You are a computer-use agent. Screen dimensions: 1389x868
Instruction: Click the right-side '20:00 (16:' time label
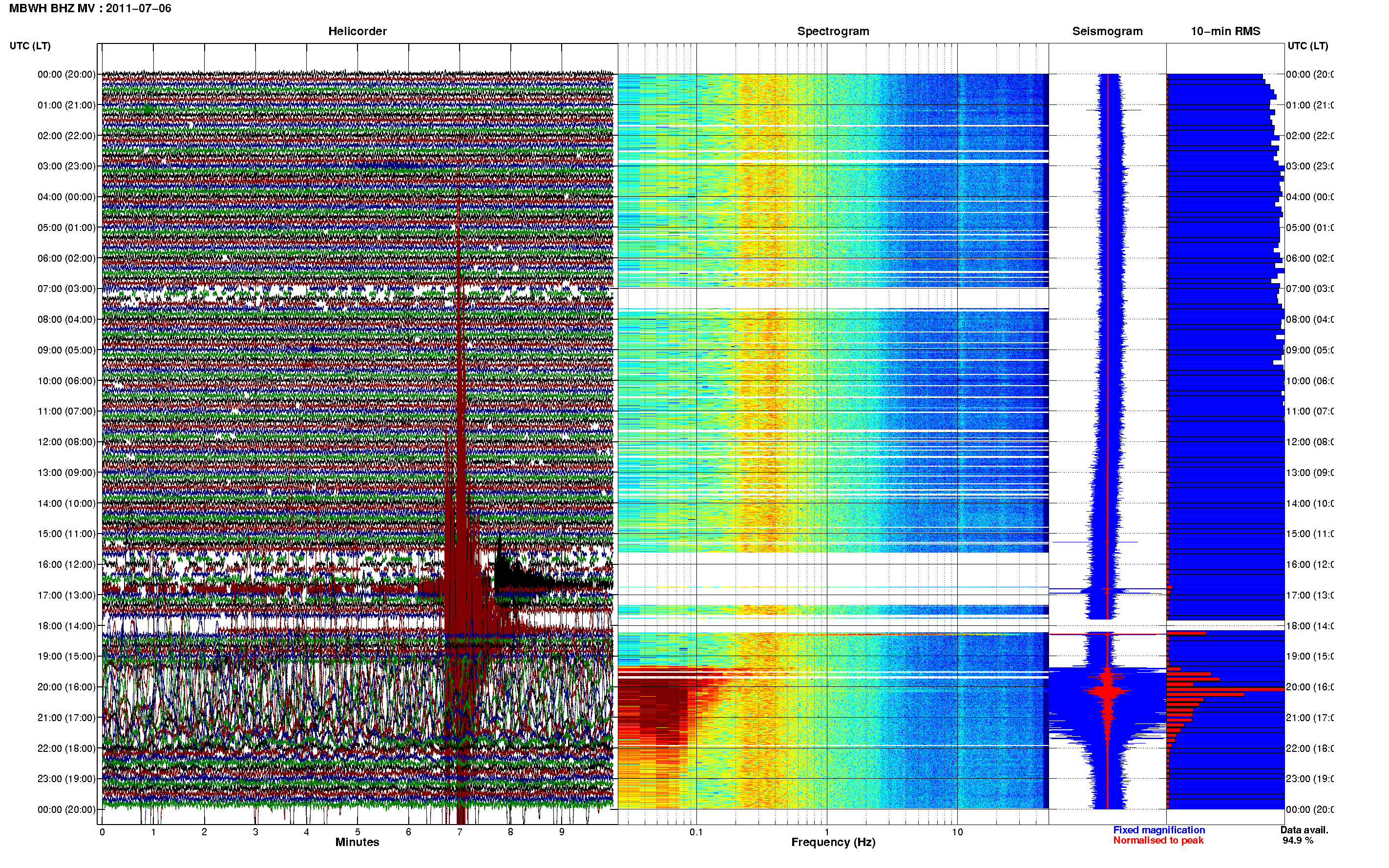pyautogui.click(x=1310, y=687)
